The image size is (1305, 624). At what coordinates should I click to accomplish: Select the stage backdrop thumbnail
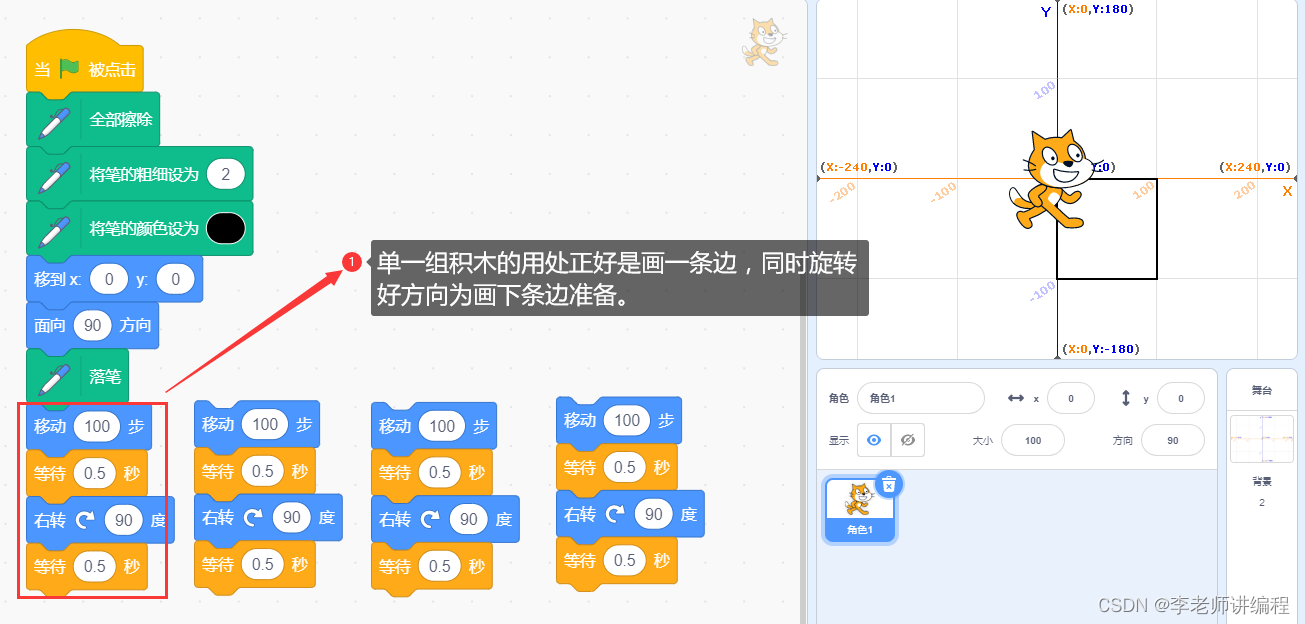tap(1261, 440)
